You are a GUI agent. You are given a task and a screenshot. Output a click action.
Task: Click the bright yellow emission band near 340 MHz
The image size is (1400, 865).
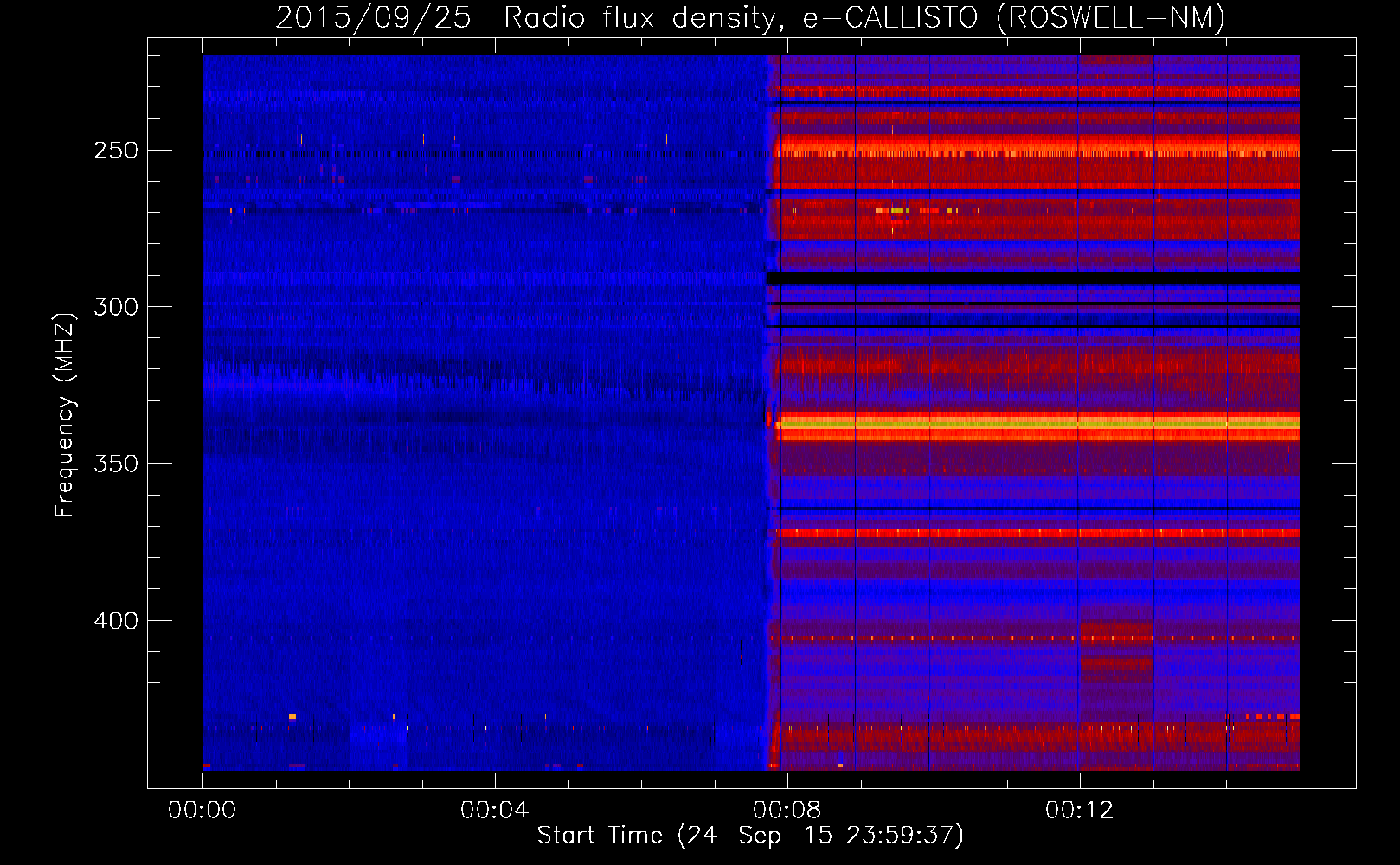click(1037, 423)
